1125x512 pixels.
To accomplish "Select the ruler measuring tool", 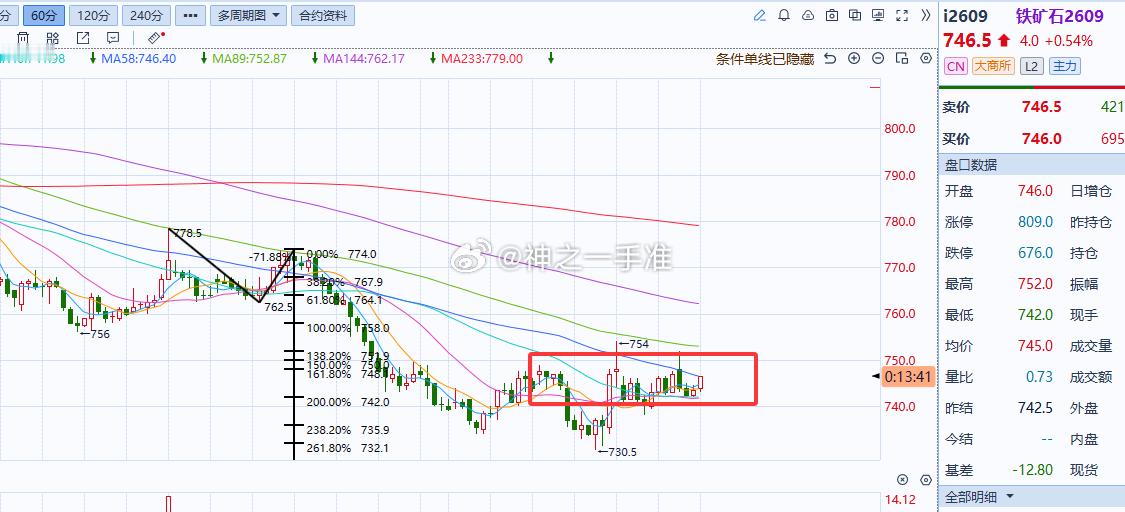I will click(156, 37).
